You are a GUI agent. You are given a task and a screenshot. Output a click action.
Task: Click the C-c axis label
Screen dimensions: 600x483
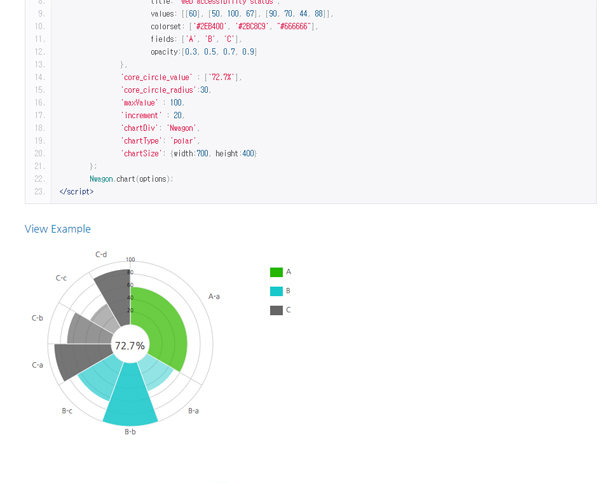coord(61,278)
